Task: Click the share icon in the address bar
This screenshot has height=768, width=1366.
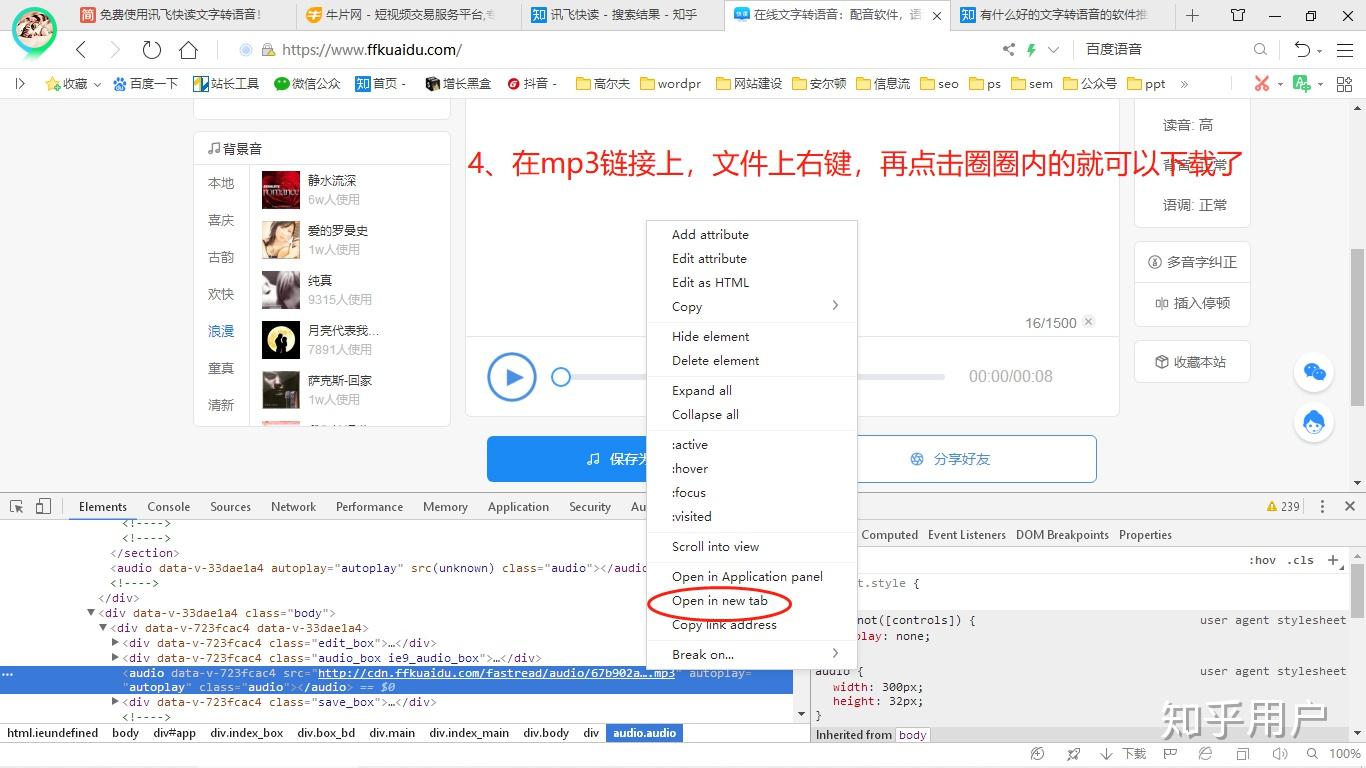Action: pyautogui.click(x=1008, y=50)
